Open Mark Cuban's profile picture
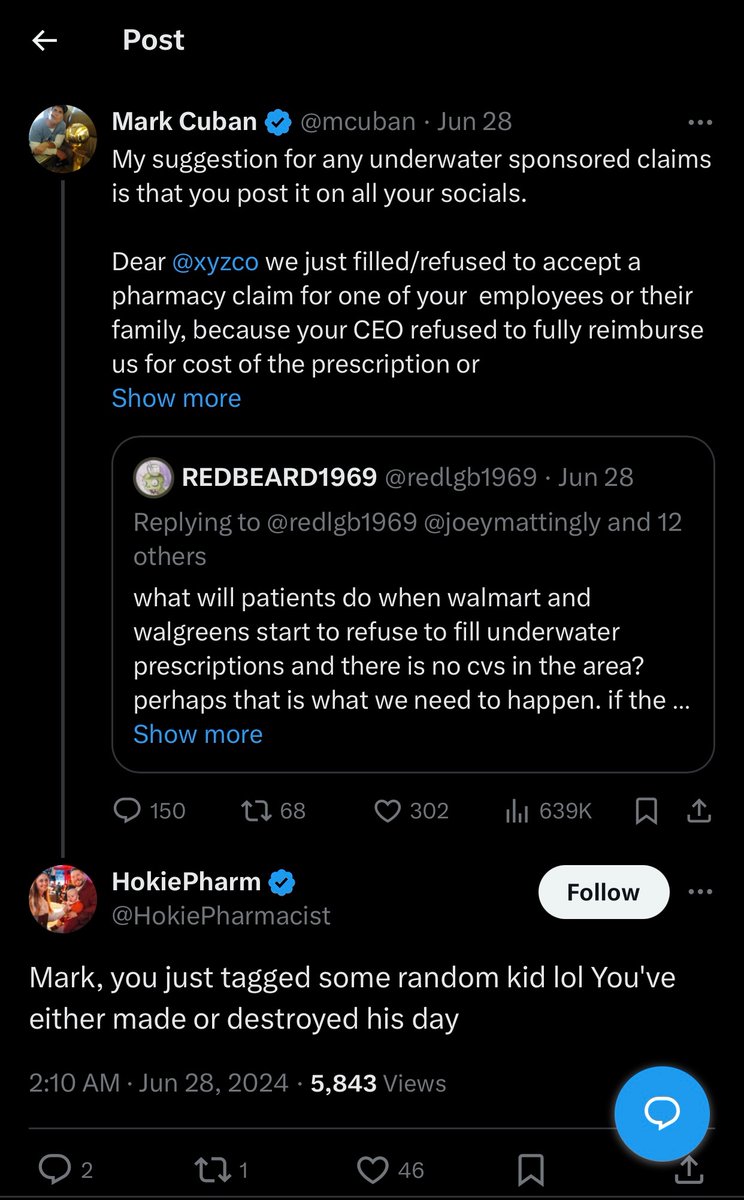This screenshot has height=1200, width=744. (x=64, y=138)
